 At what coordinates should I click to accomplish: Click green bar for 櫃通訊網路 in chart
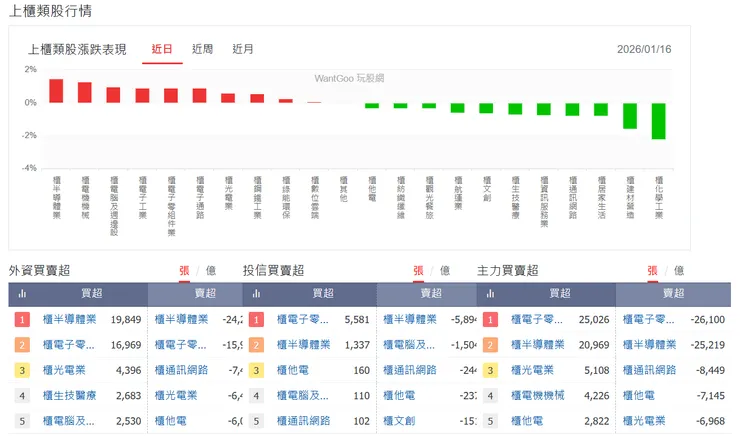pyautogui.click(x=572, y=109)
